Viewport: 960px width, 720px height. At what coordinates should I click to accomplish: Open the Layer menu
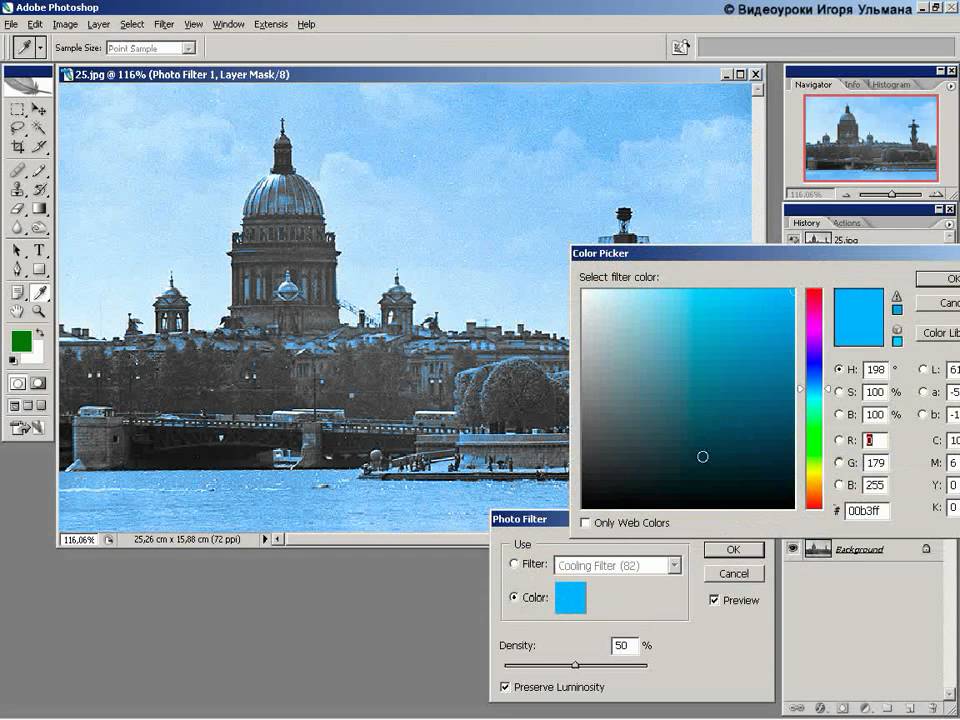99,24
